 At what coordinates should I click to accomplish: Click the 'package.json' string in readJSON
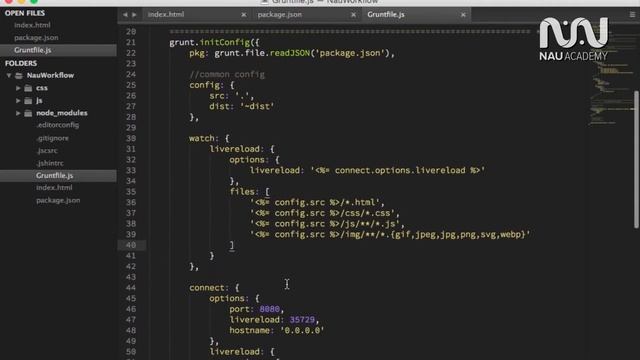[350, 53]
